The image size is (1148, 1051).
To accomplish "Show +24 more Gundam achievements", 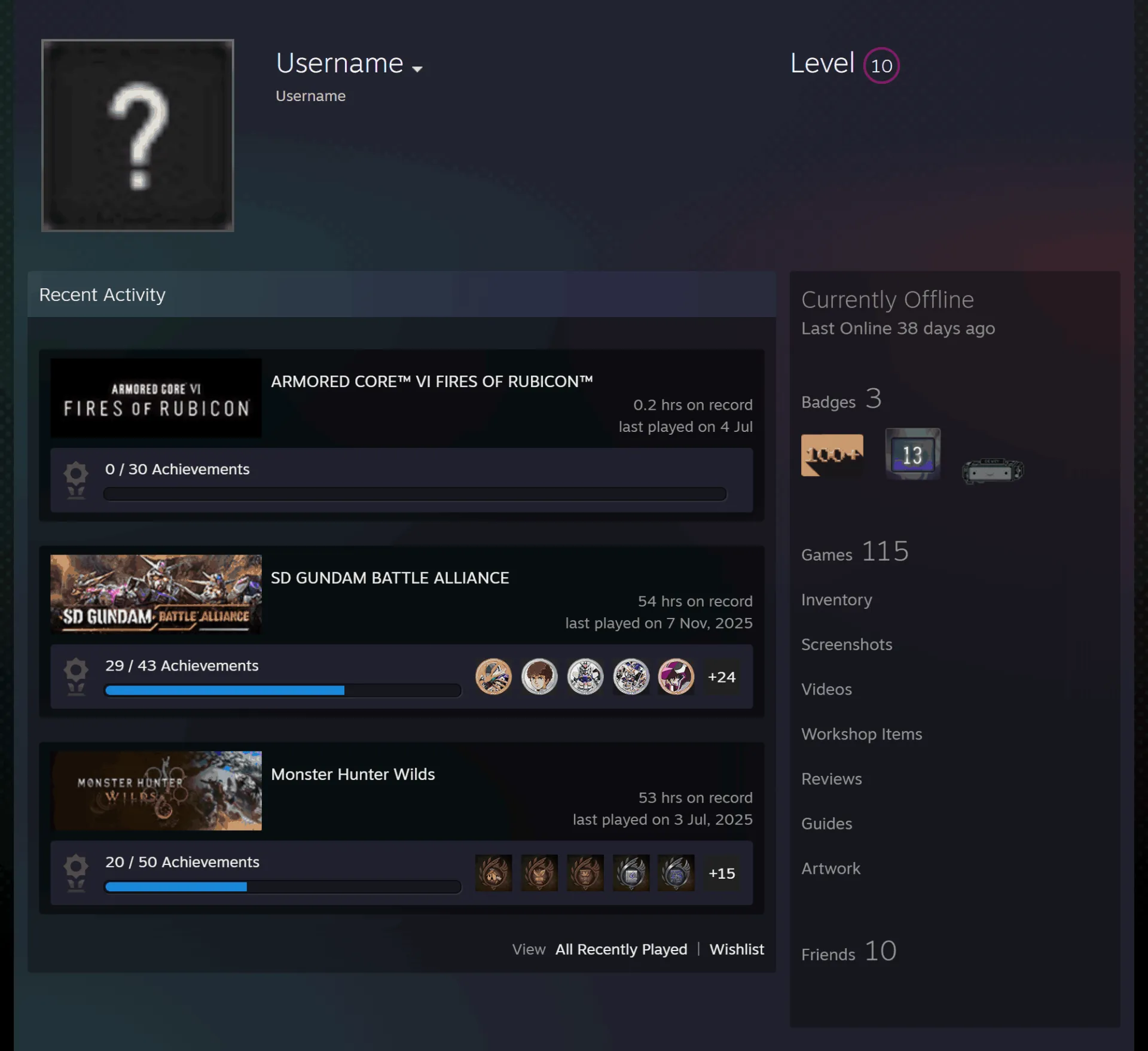I will coord(722,677).
